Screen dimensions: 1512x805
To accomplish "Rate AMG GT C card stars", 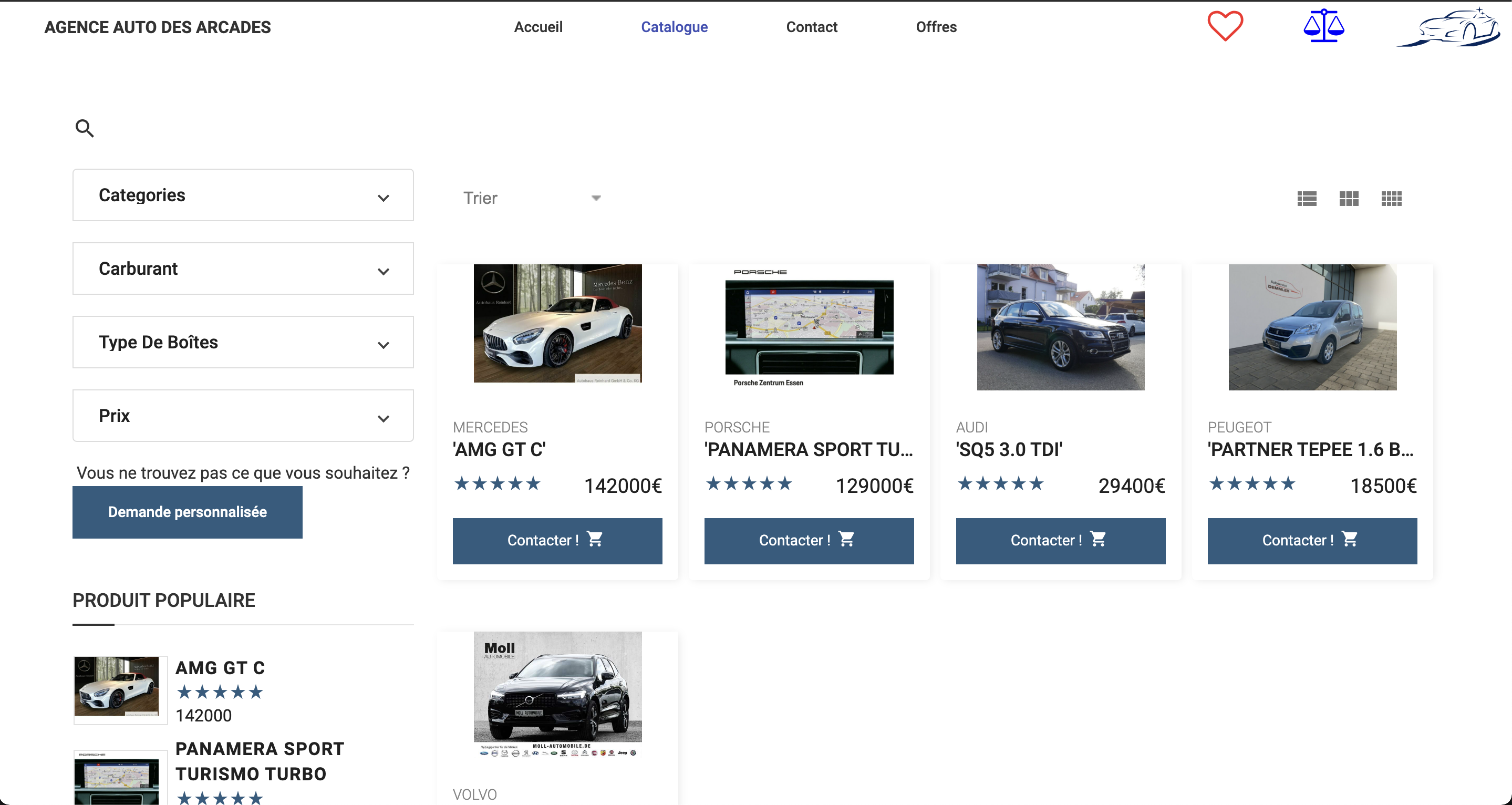I will pos(497,484).
